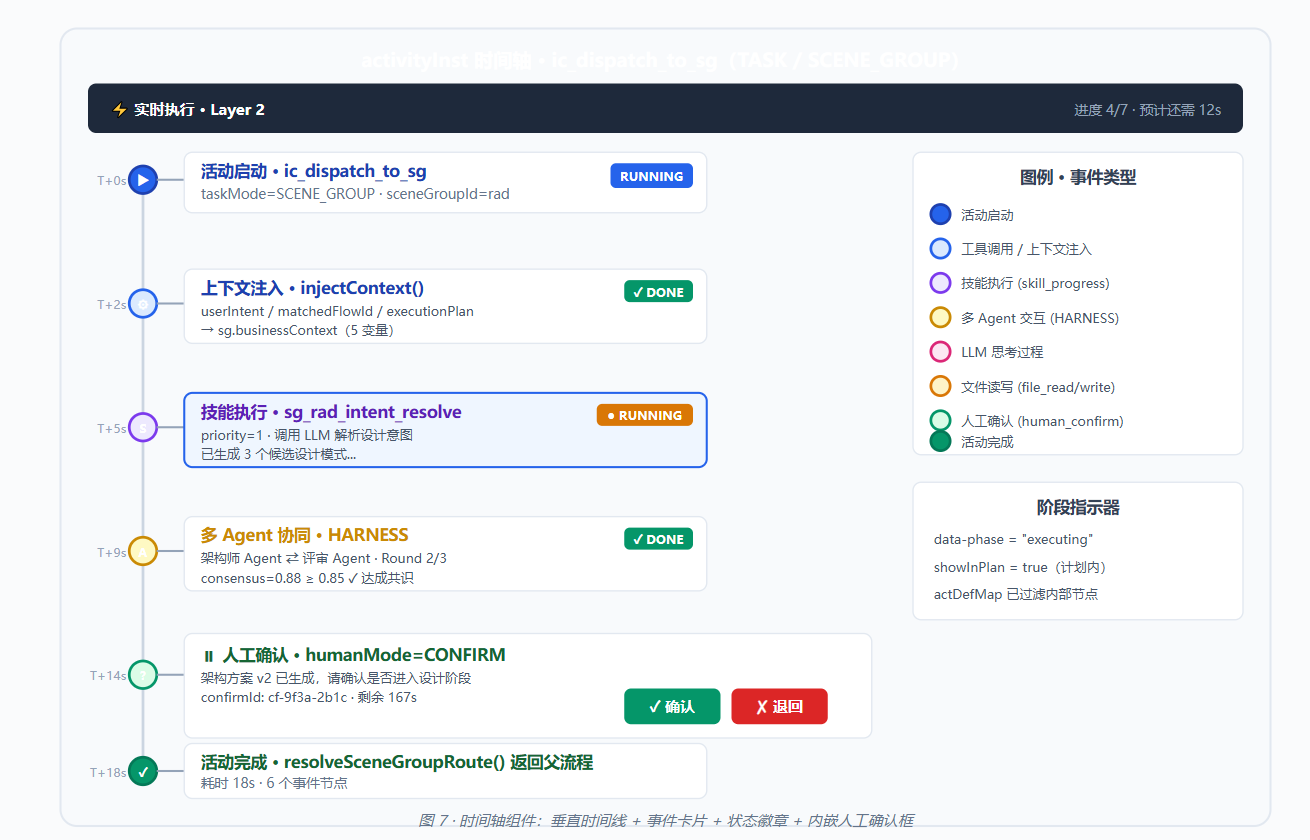Viewport: 1310px width, 840px height.
Task: Click the T+14s timestamp label
Action: tap(108, 676)
